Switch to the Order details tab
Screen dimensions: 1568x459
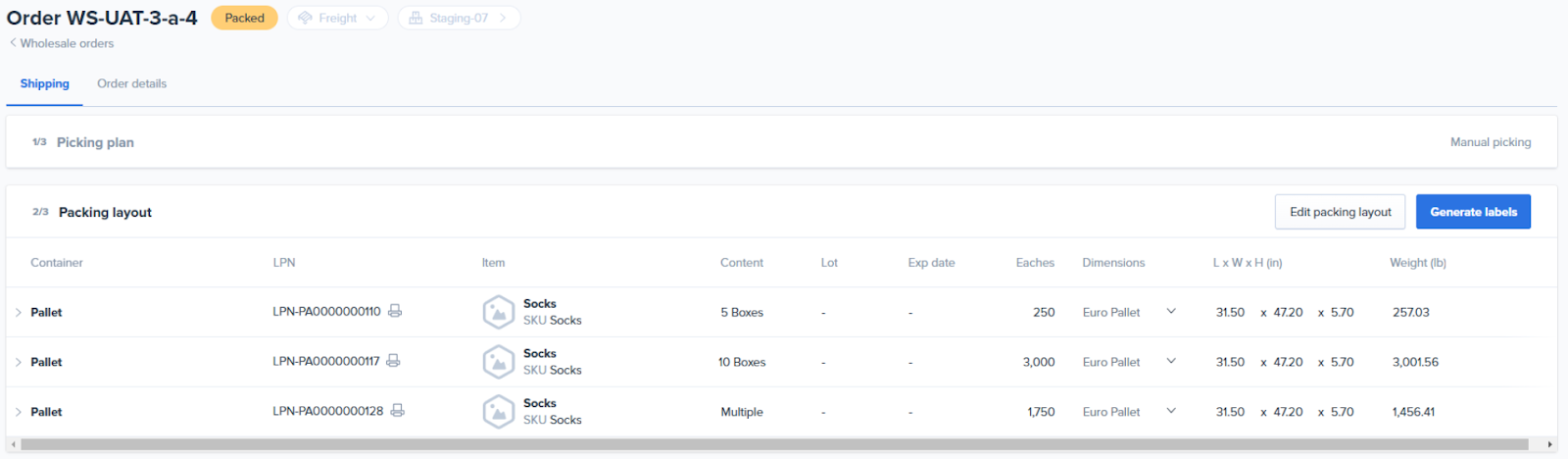click(131, 83)
